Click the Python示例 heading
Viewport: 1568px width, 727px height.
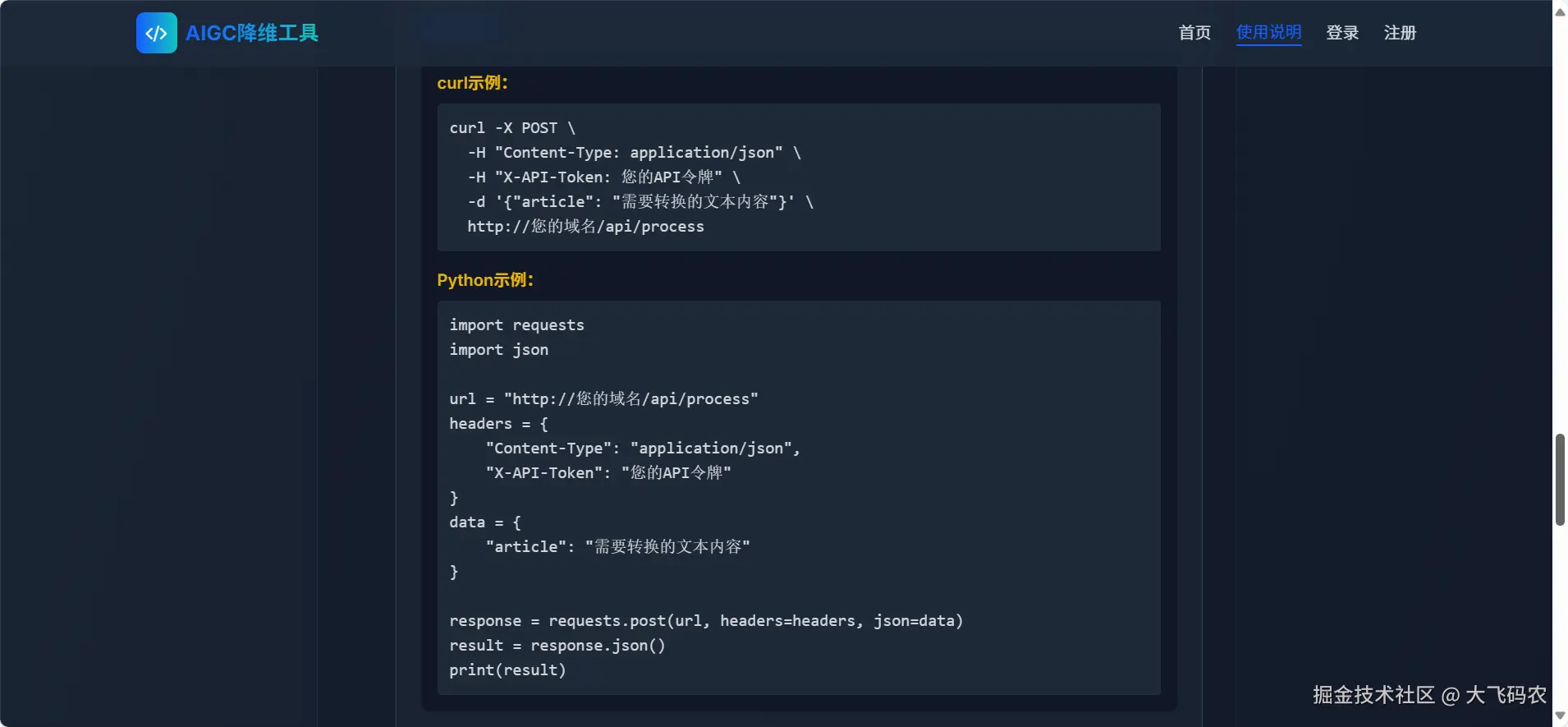(485, 280)
